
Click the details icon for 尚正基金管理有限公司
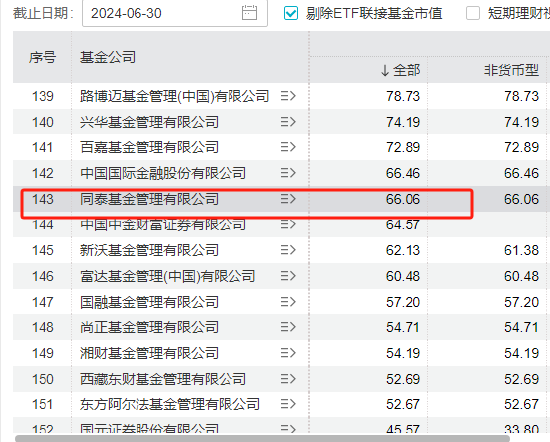pos(288,327)
